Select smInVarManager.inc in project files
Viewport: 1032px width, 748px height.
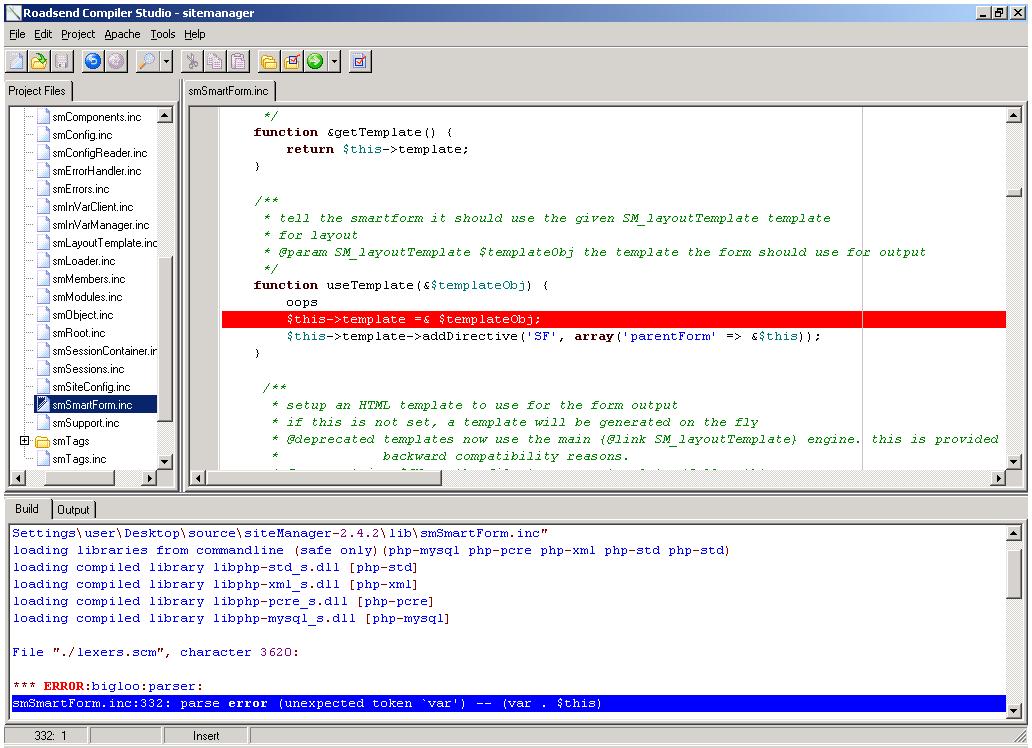coord(101,225)
